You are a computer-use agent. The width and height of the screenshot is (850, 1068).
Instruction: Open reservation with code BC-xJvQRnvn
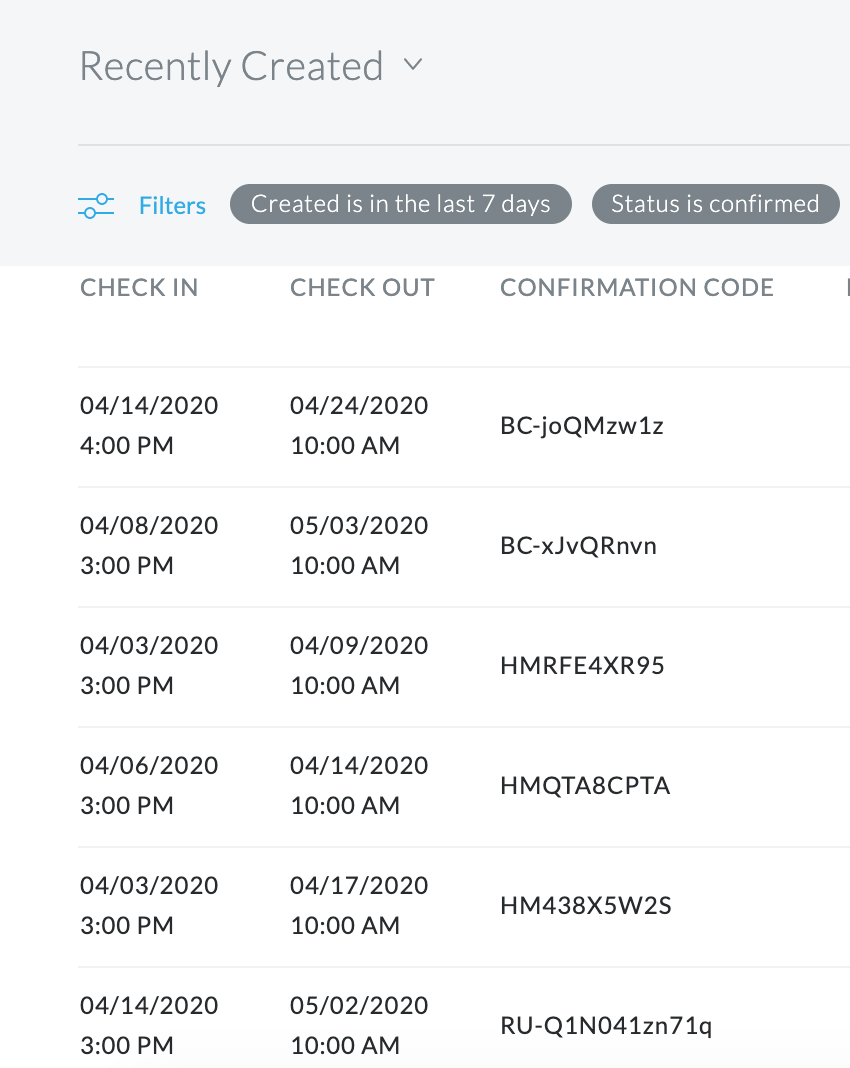click(578, 546)
